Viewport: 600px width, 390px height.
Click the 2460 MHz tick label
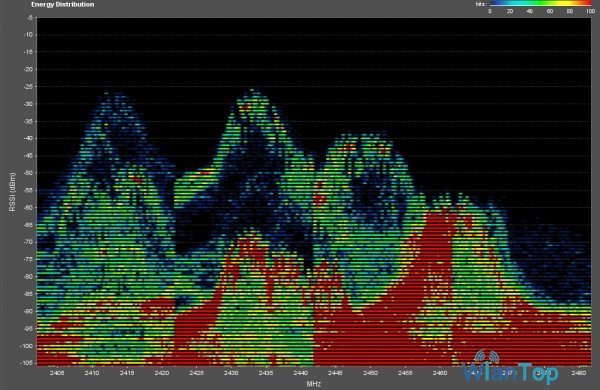coord(440,373)
